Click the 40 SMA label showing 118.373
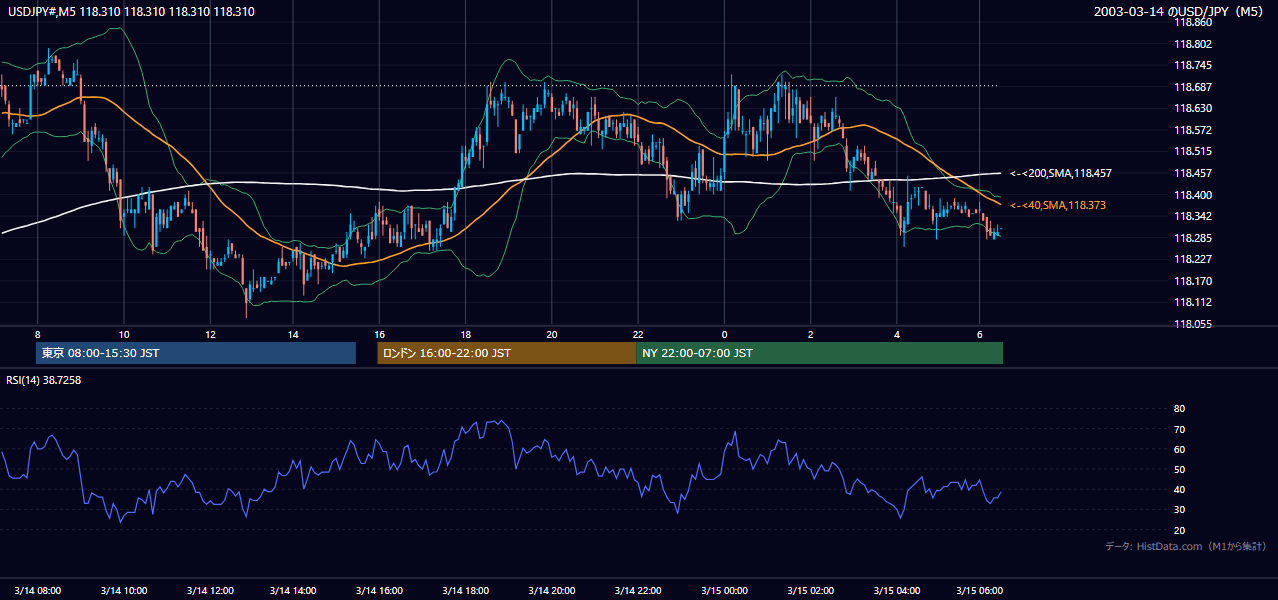Image resolution: width=1278 pixels, height=600 pixels. 1058,205
